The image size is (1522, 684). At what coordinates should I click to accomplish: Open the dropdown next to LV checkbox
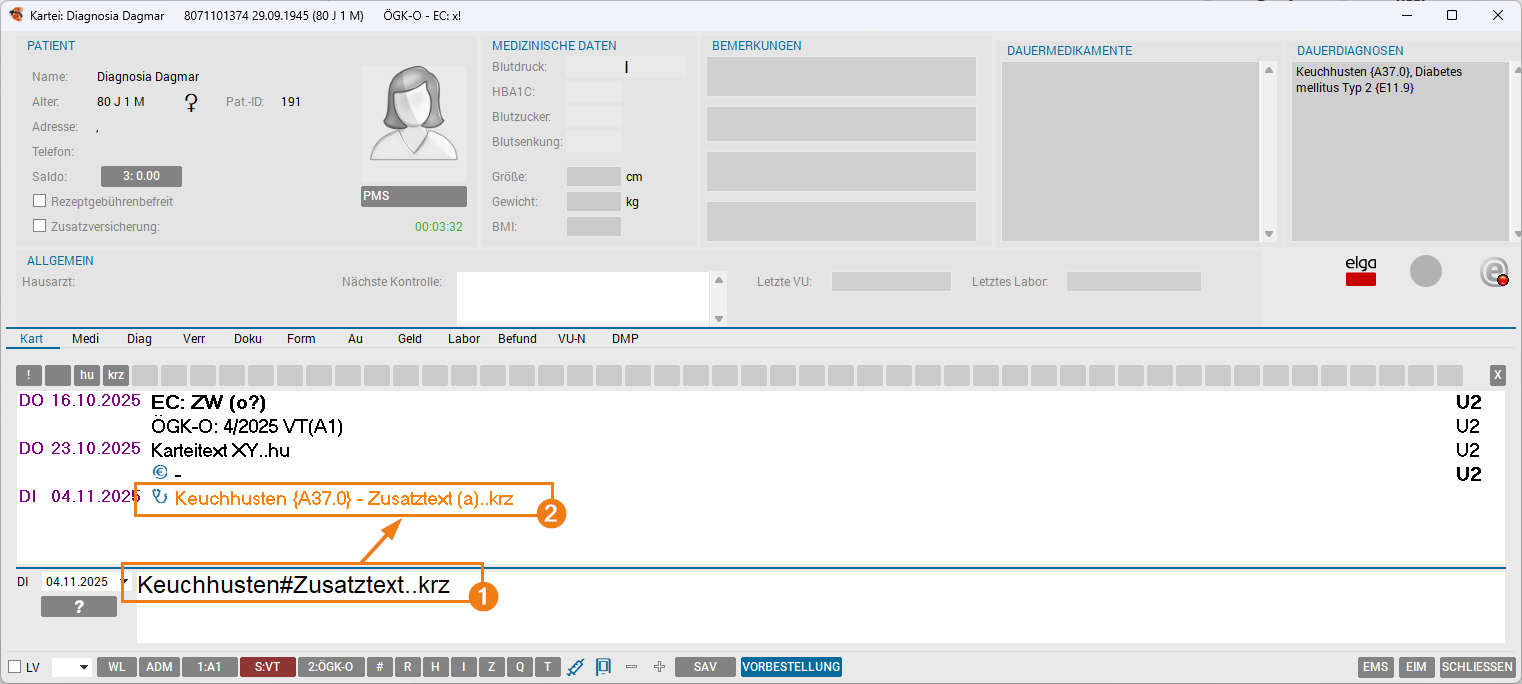pos(82,667)
